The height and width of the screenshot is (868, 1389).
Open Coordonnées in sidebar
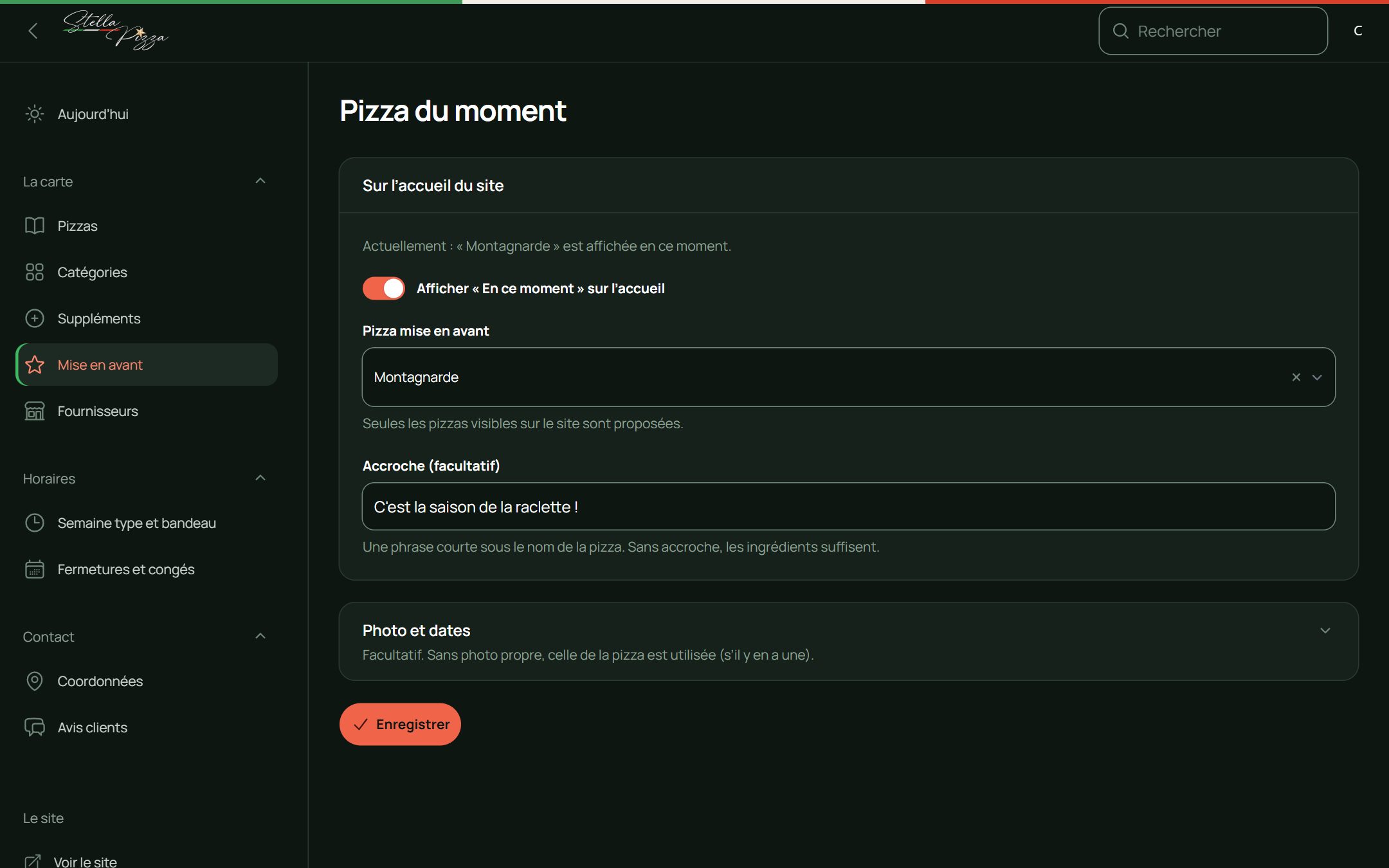147,681
